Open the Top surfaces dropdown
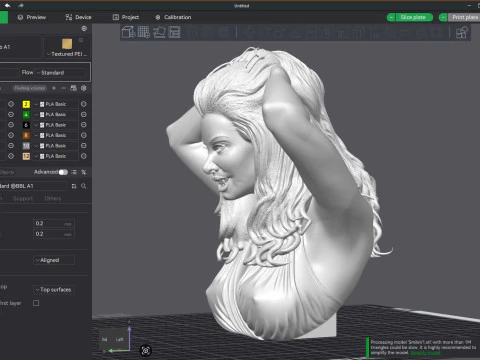Viewport: 480px width, 360px height. tap(54, 290)
